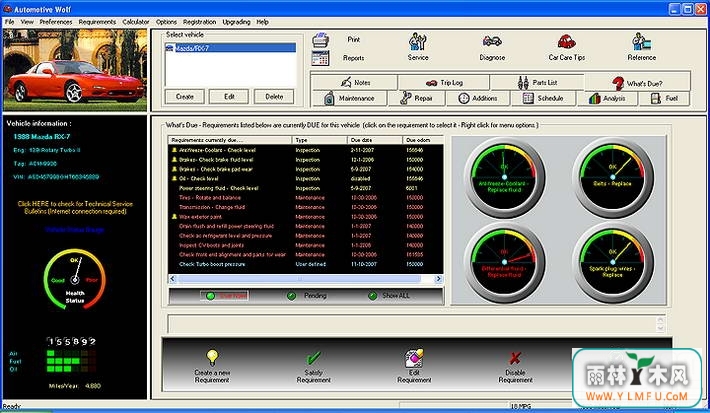The image size is (710, 413).
Task: Open the Upgrading menu
Action: click(x=236, y=22)
